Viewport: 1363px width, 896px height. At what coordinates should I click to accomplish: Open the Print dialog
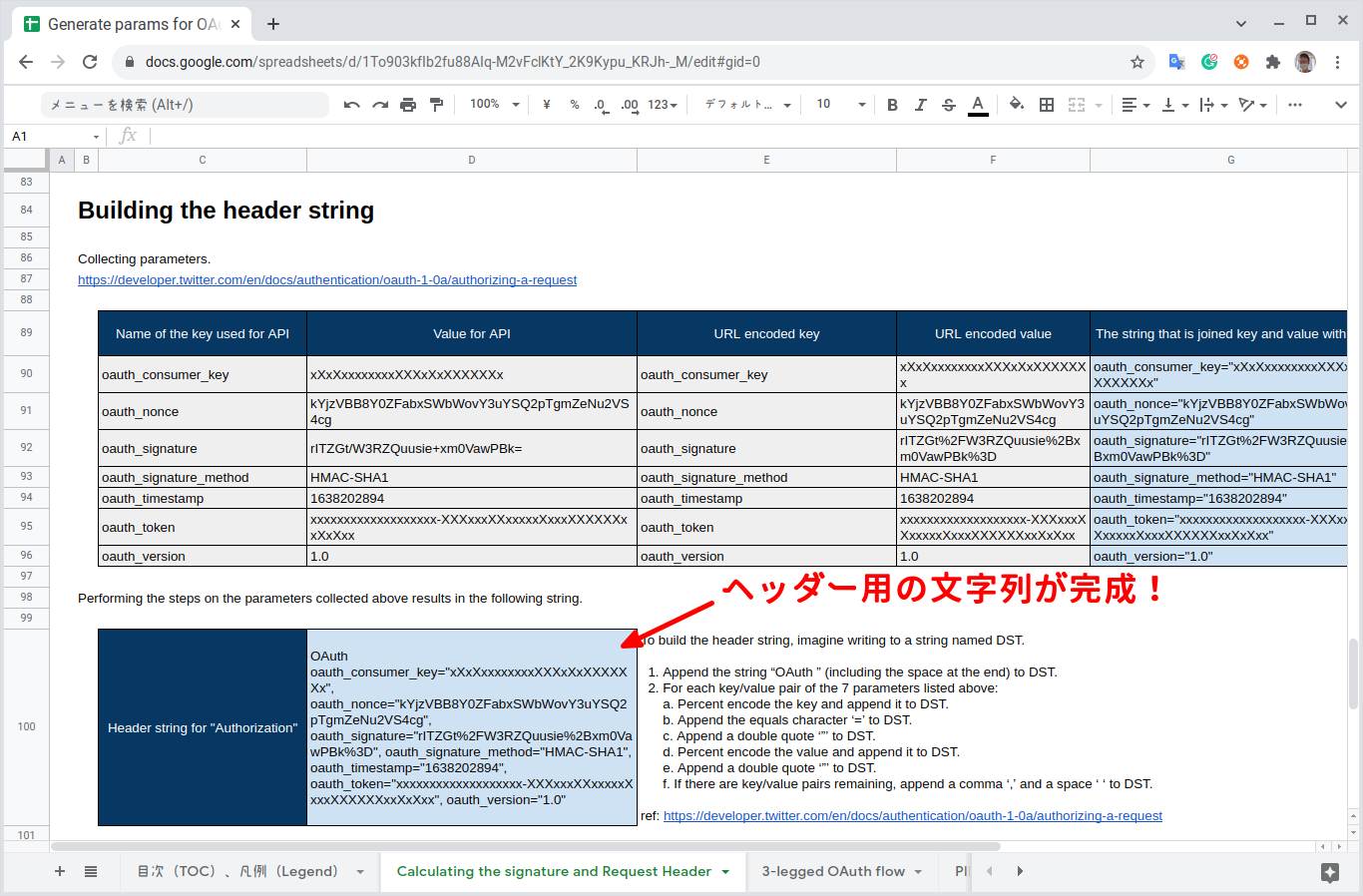click(409, 104)
